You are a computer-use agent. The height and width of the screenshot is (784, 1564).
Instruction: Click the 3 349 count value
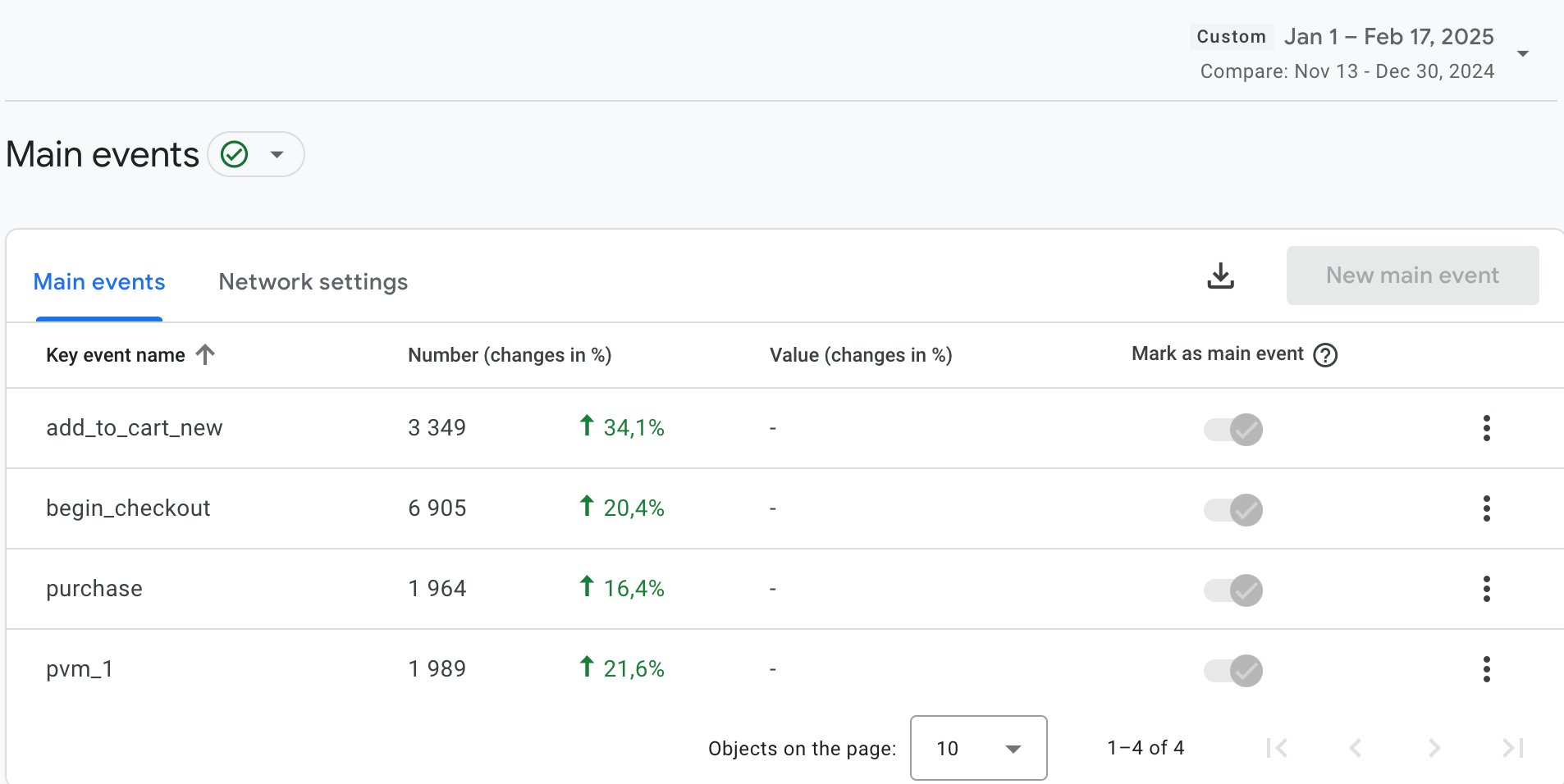click(437, 428)
